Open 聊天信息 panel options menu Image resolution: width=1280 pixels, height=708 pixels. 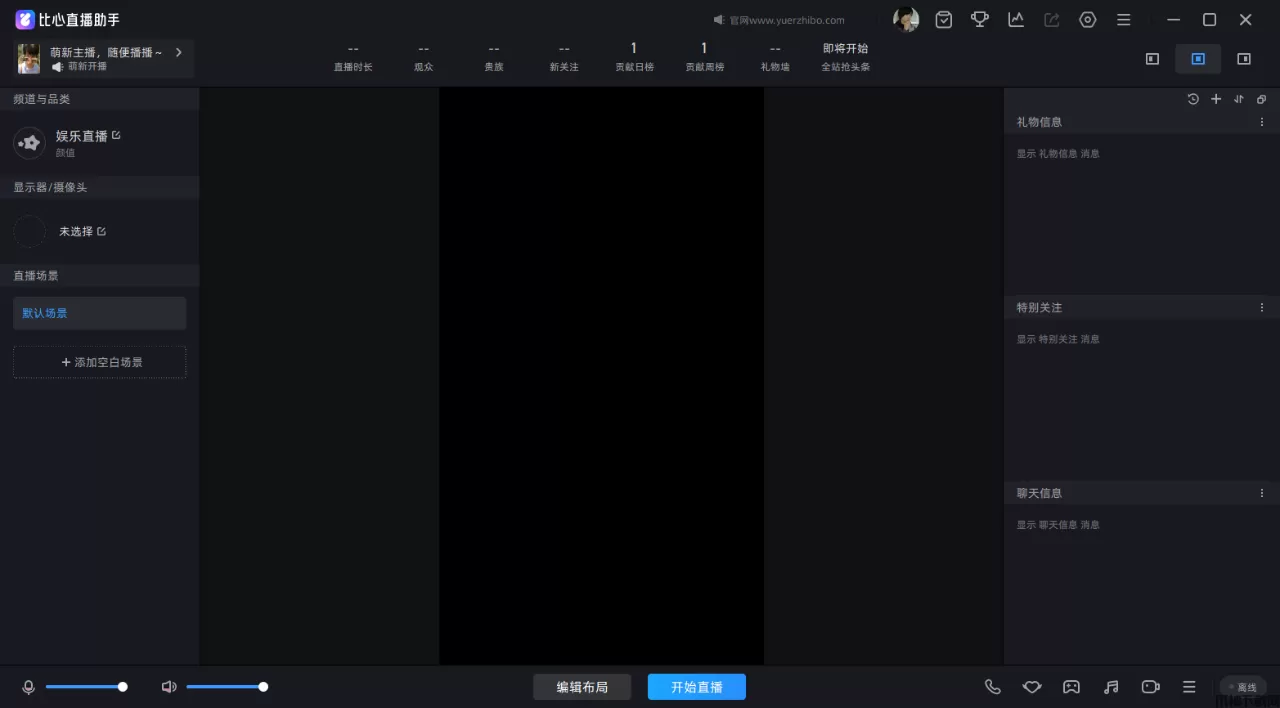click(x=1262, y=493)
